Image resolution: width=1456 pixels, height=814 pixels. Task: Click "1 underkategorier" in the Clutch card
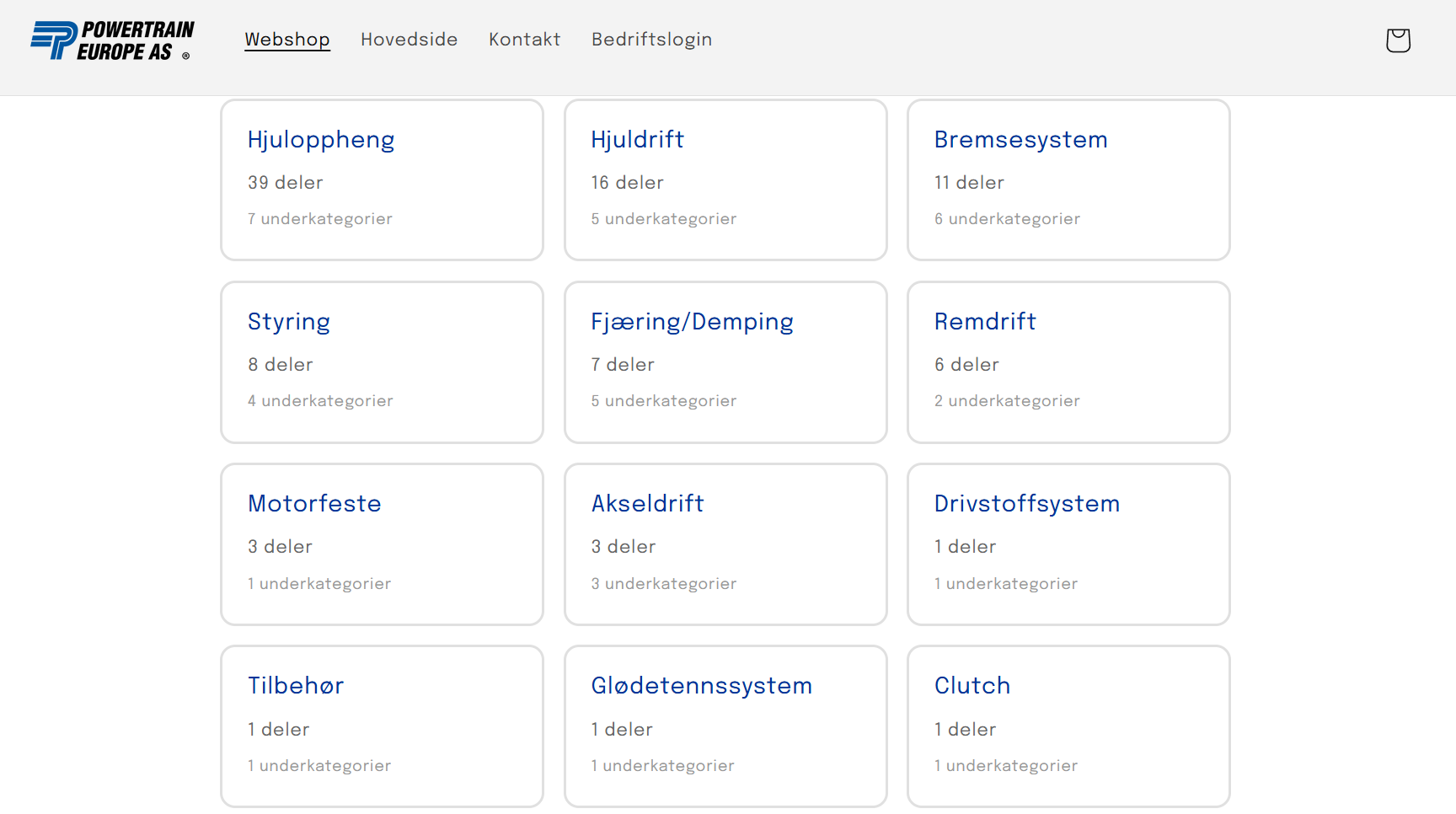(1006, 766)
